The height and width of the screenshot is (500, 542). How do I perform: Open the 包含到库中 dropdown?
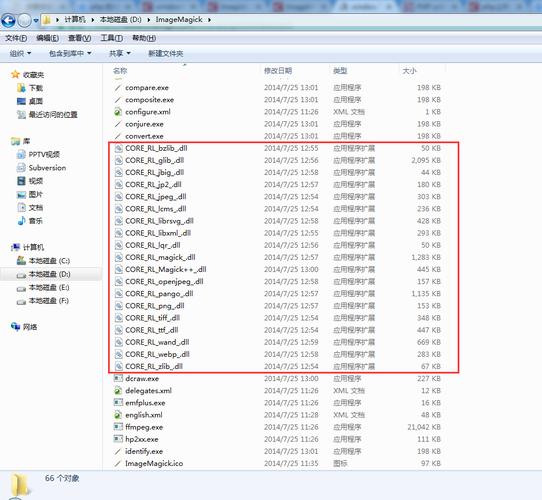70,54
